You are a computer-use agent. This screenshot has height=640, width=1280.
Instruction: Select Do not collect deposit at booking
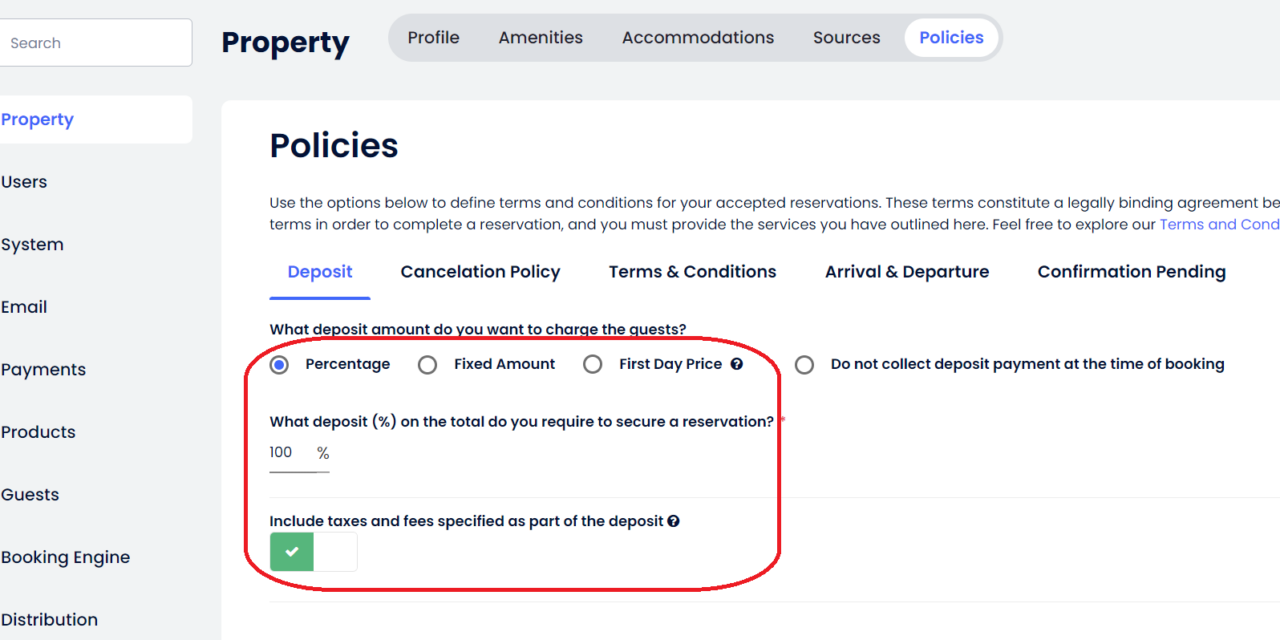(805, 364)
